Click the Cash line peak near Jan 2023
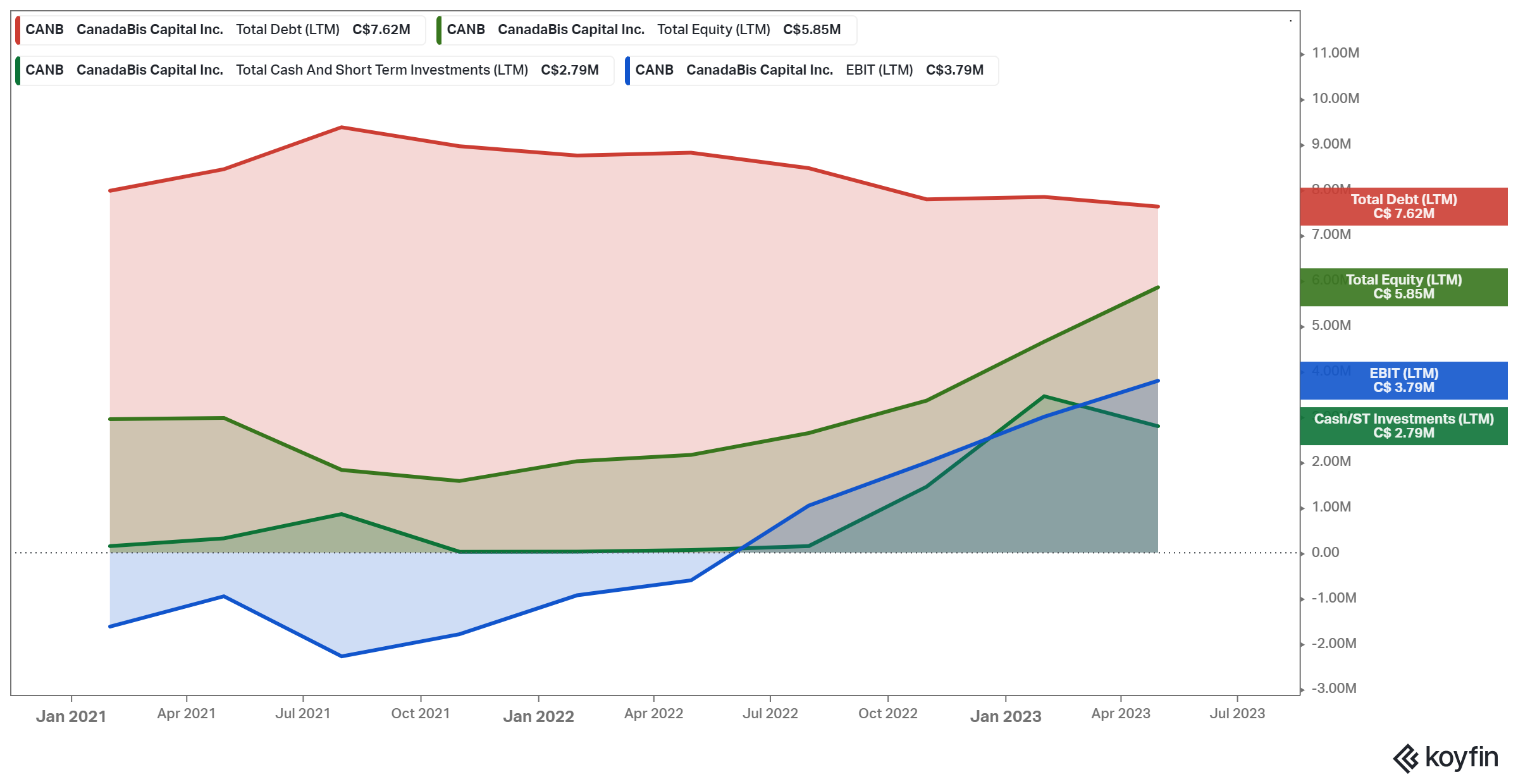Screen dimensions: 1518x784 1044,396
